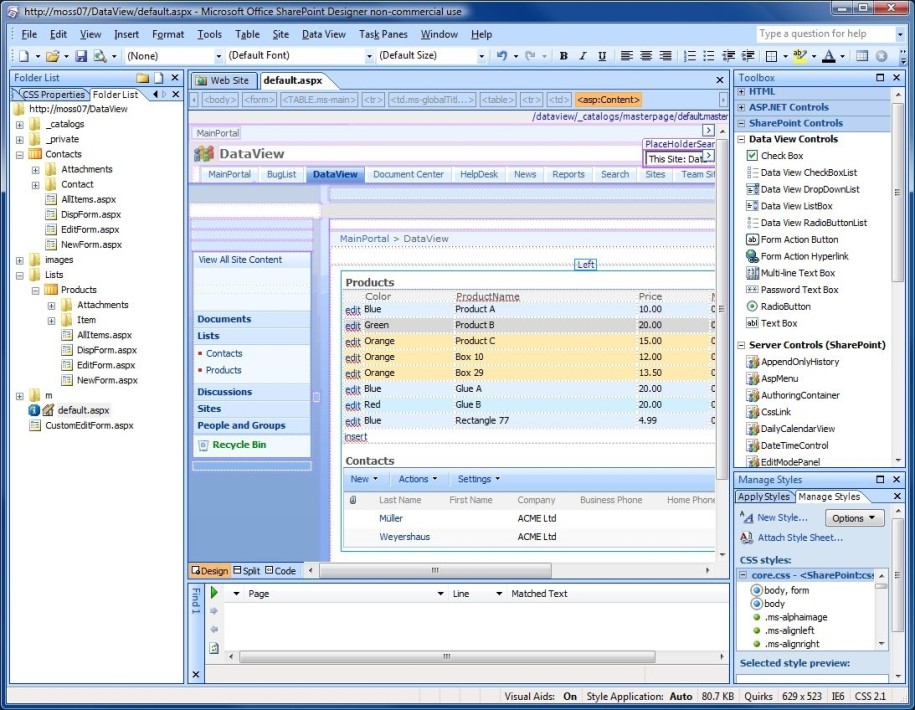Click the Font Color icon

pos(829,56)
